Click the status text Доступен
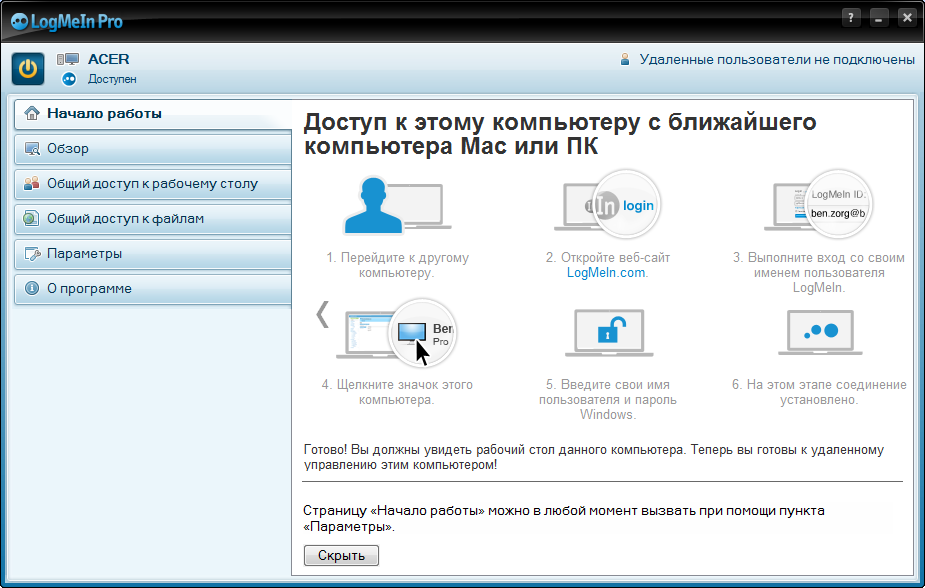This screenshot has height=588, width=925. (x=112, y=79)
